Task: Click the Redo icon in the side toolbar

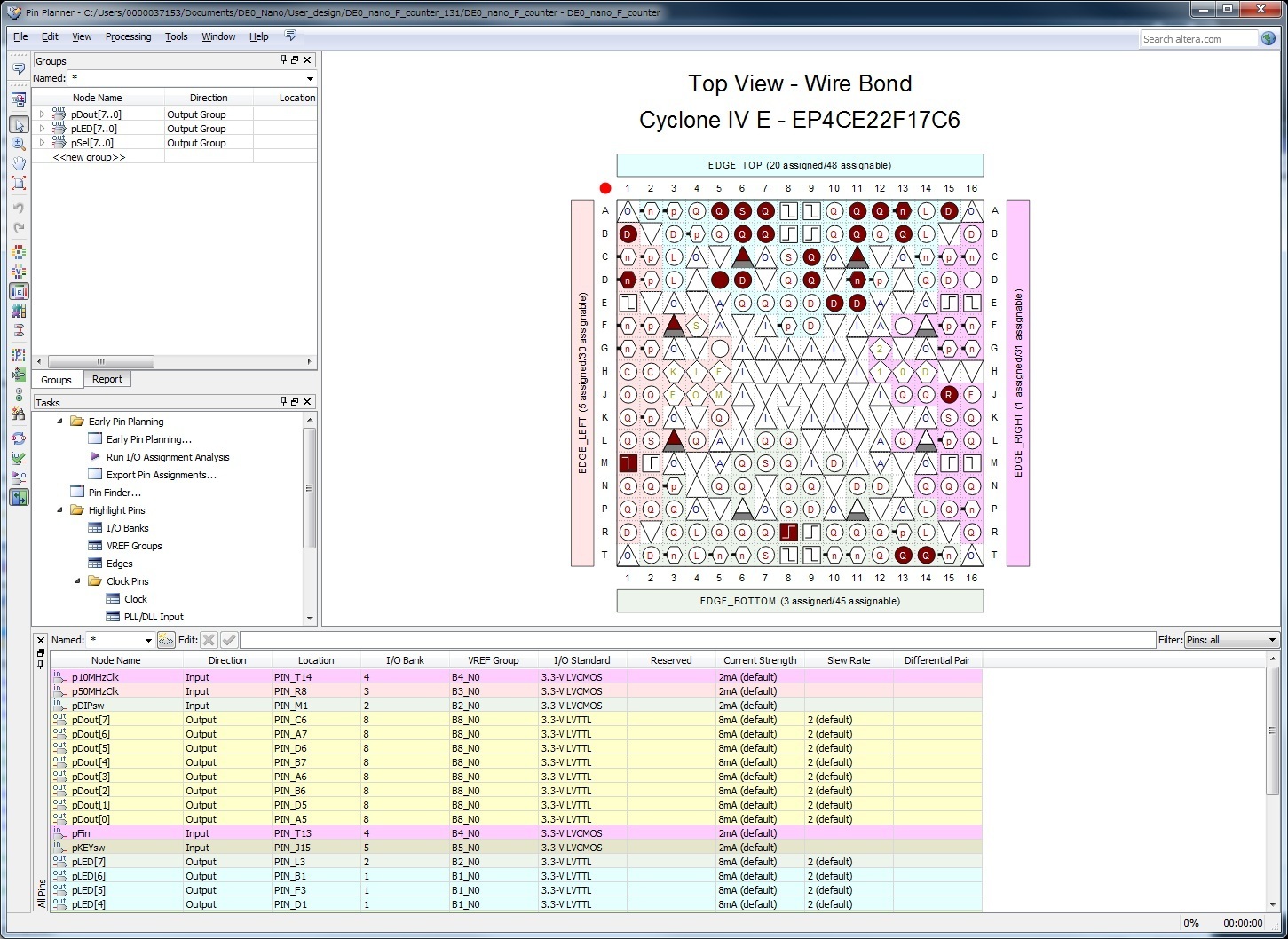Action: pyautogui.click(x=19, y=226)
